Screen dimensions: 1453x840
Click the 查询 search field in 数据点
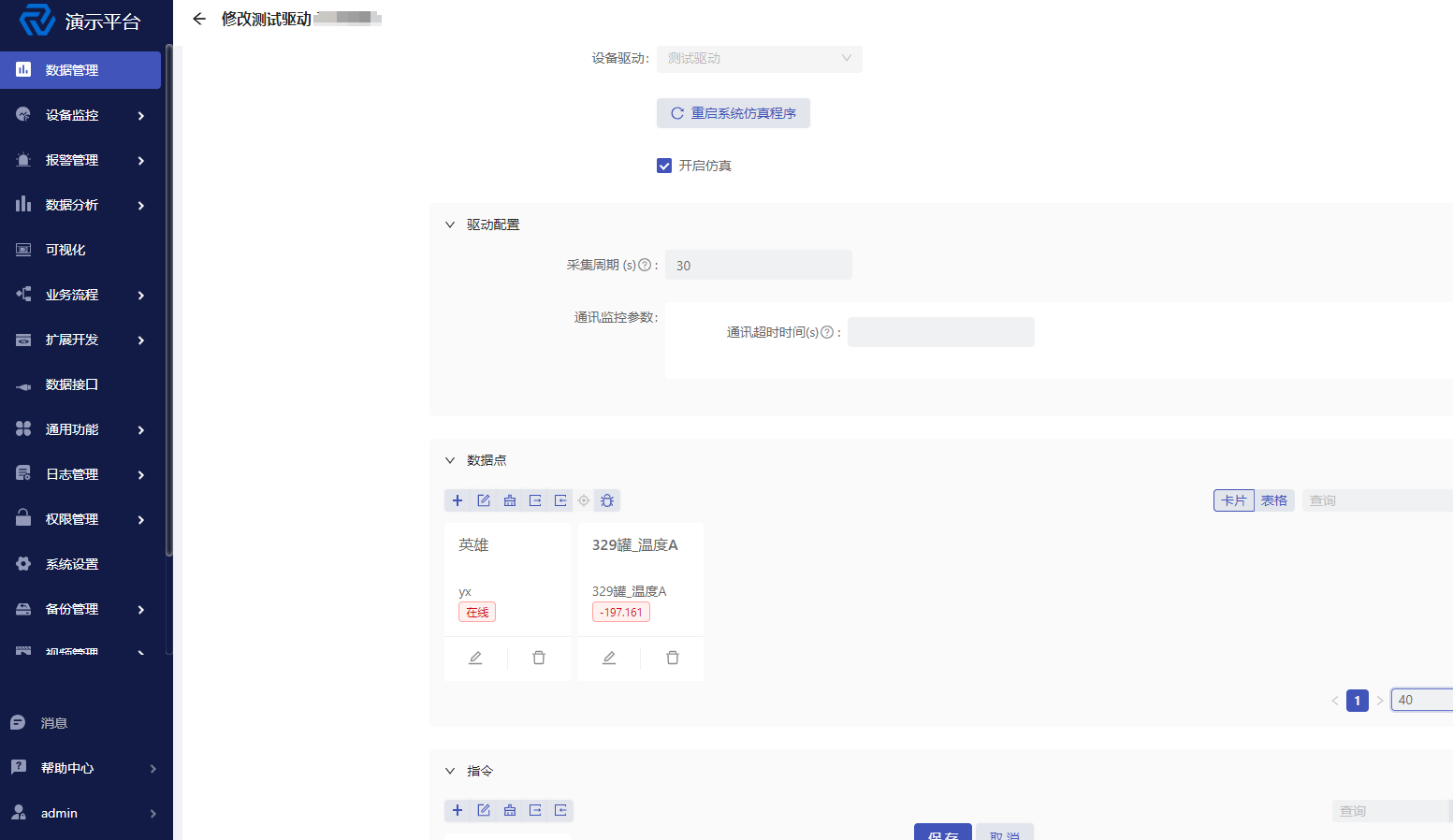tap(1377, 500)
